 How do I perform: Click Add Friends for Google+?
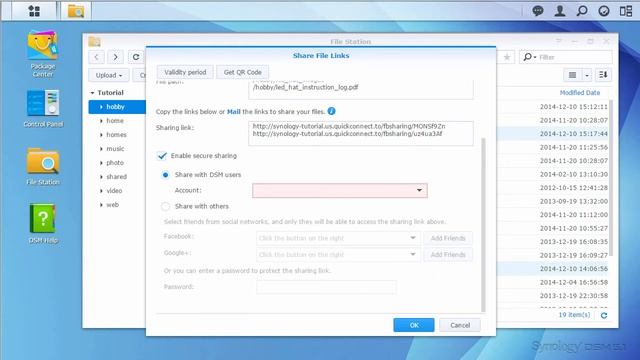coord(448,254)
